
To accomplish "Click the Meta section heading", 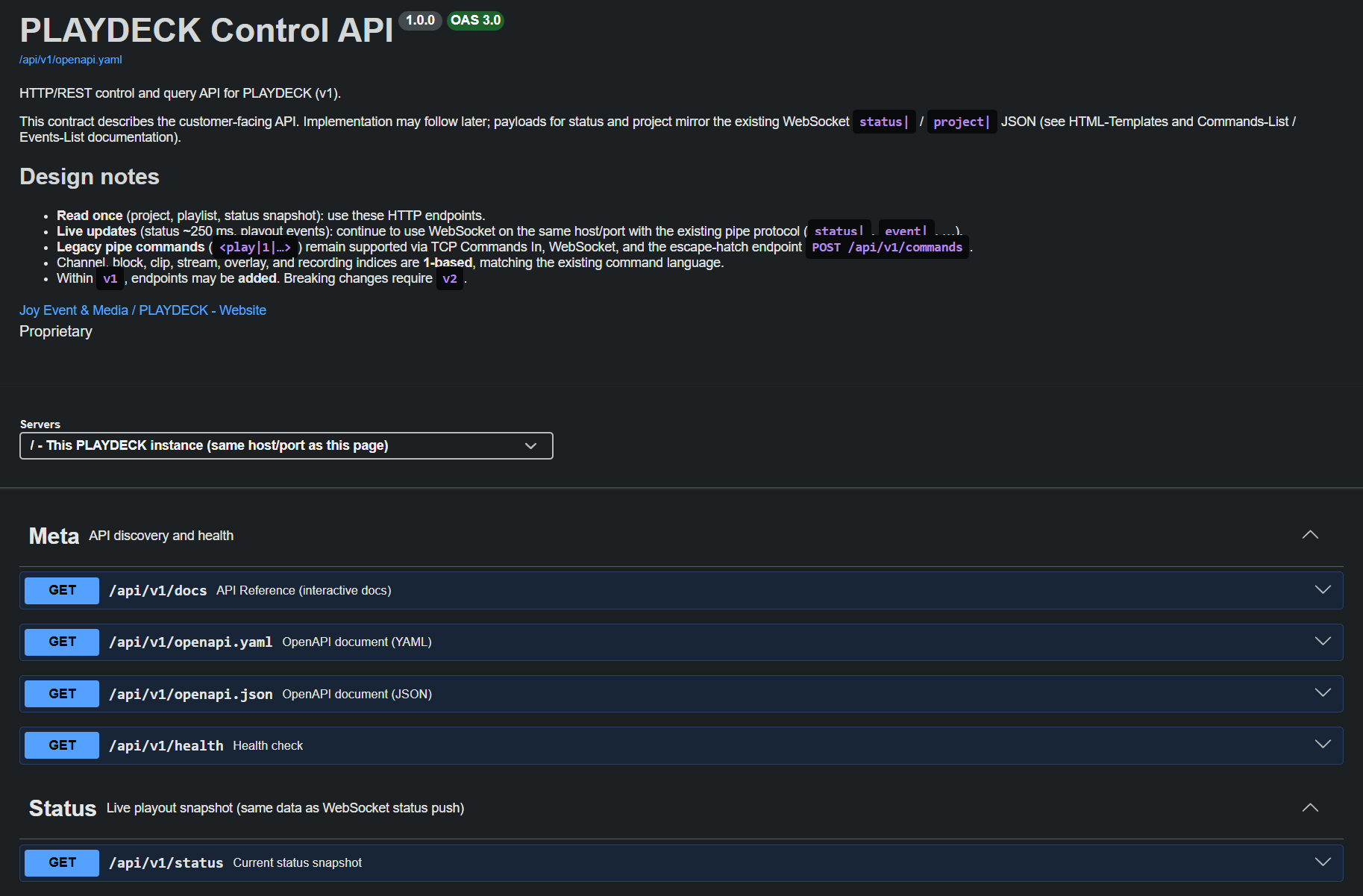I will coord(54,536).
